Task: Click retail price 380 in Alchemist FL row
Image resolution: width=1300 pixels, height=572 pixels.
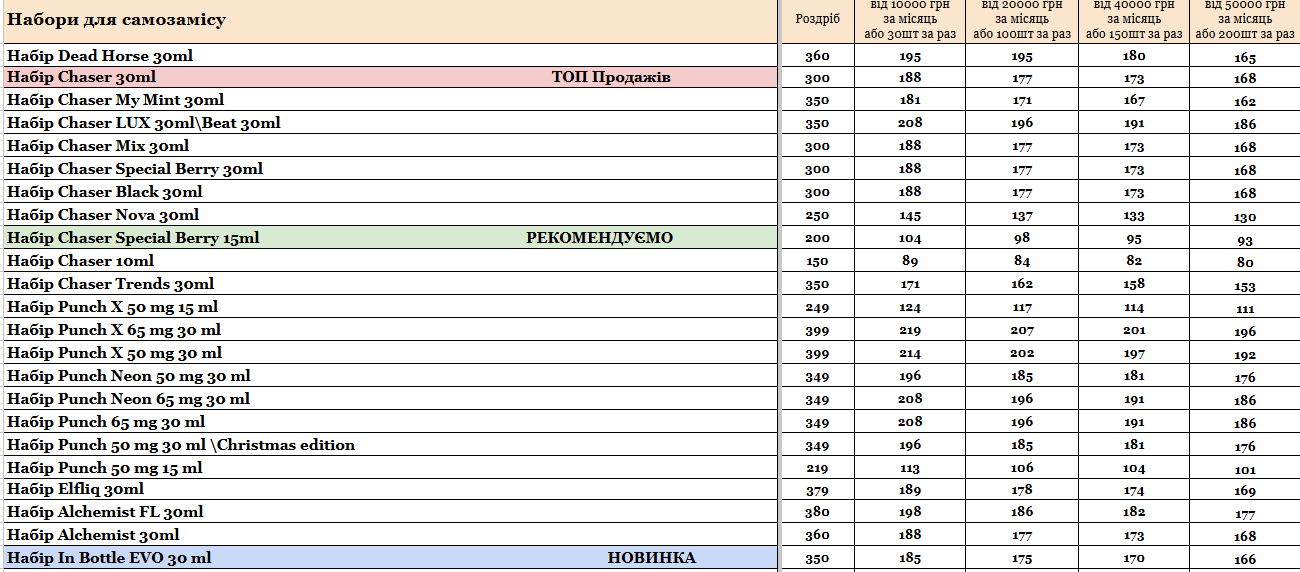Action: click(817, 512)
